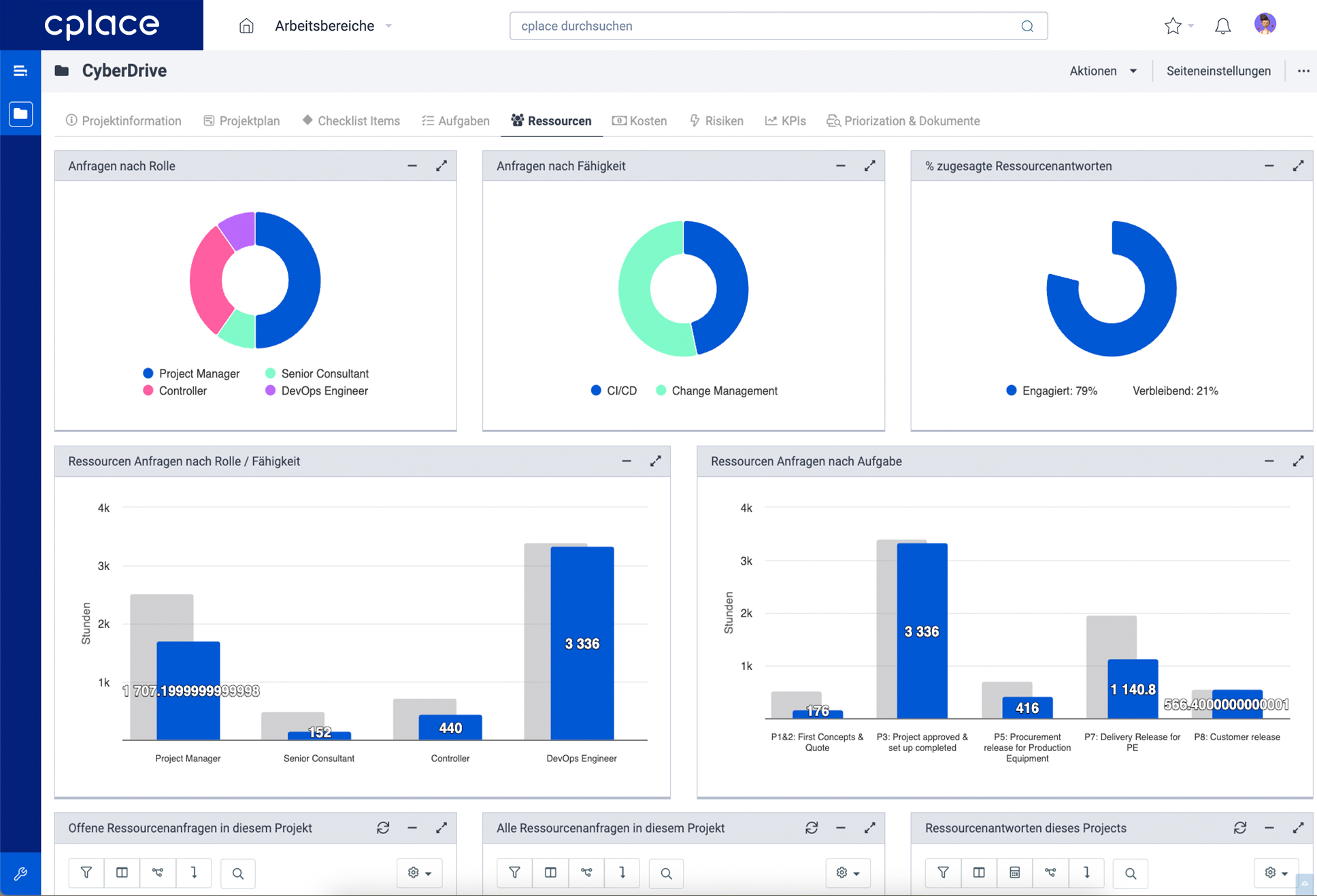This screenshot has width=1317, height=896.
Task: Click the search magnifier icon in search bar
Action: click(1027, 26)
